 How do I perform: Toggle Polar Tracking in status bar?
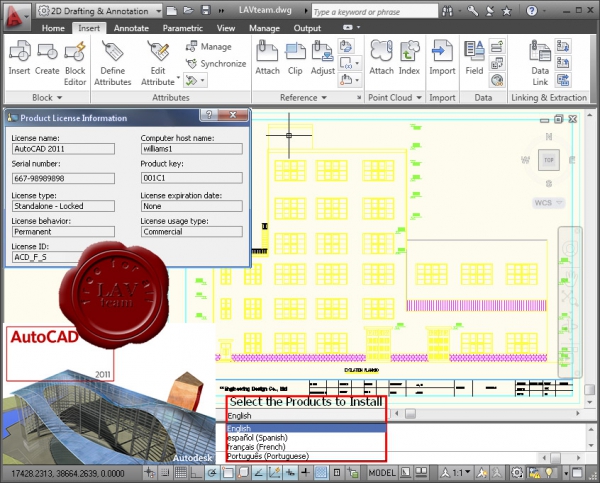pyautogui.click(x=212, y=473)
